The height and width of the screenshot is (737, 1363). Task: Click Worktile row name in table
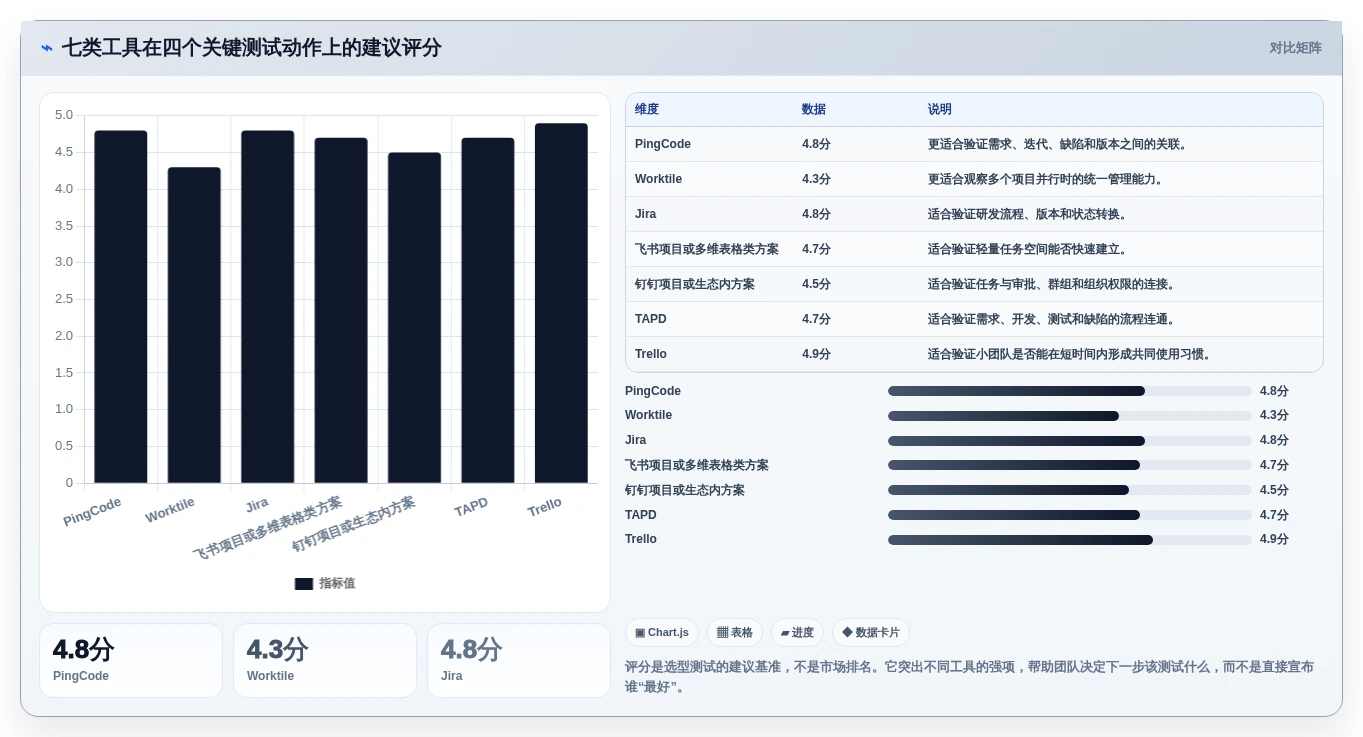[659, 179]
